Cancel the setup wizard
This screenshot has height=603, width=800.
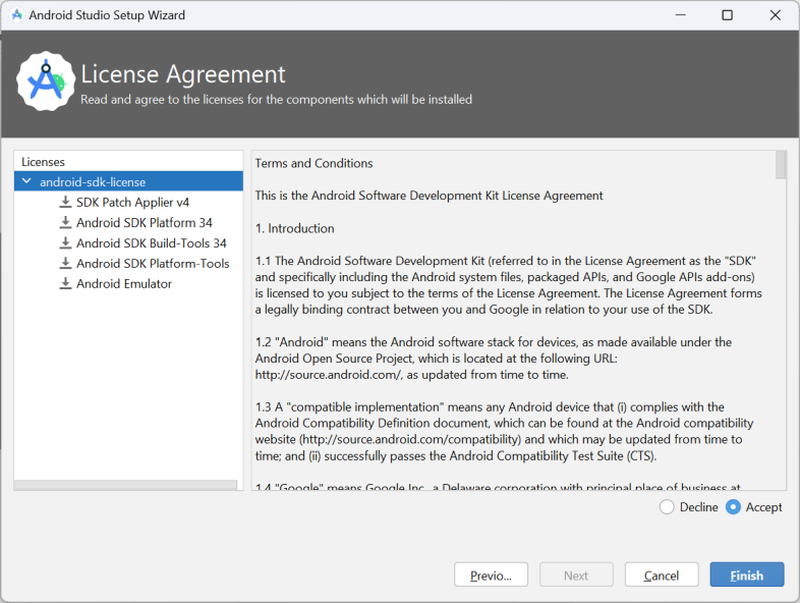tap(661, 575)
